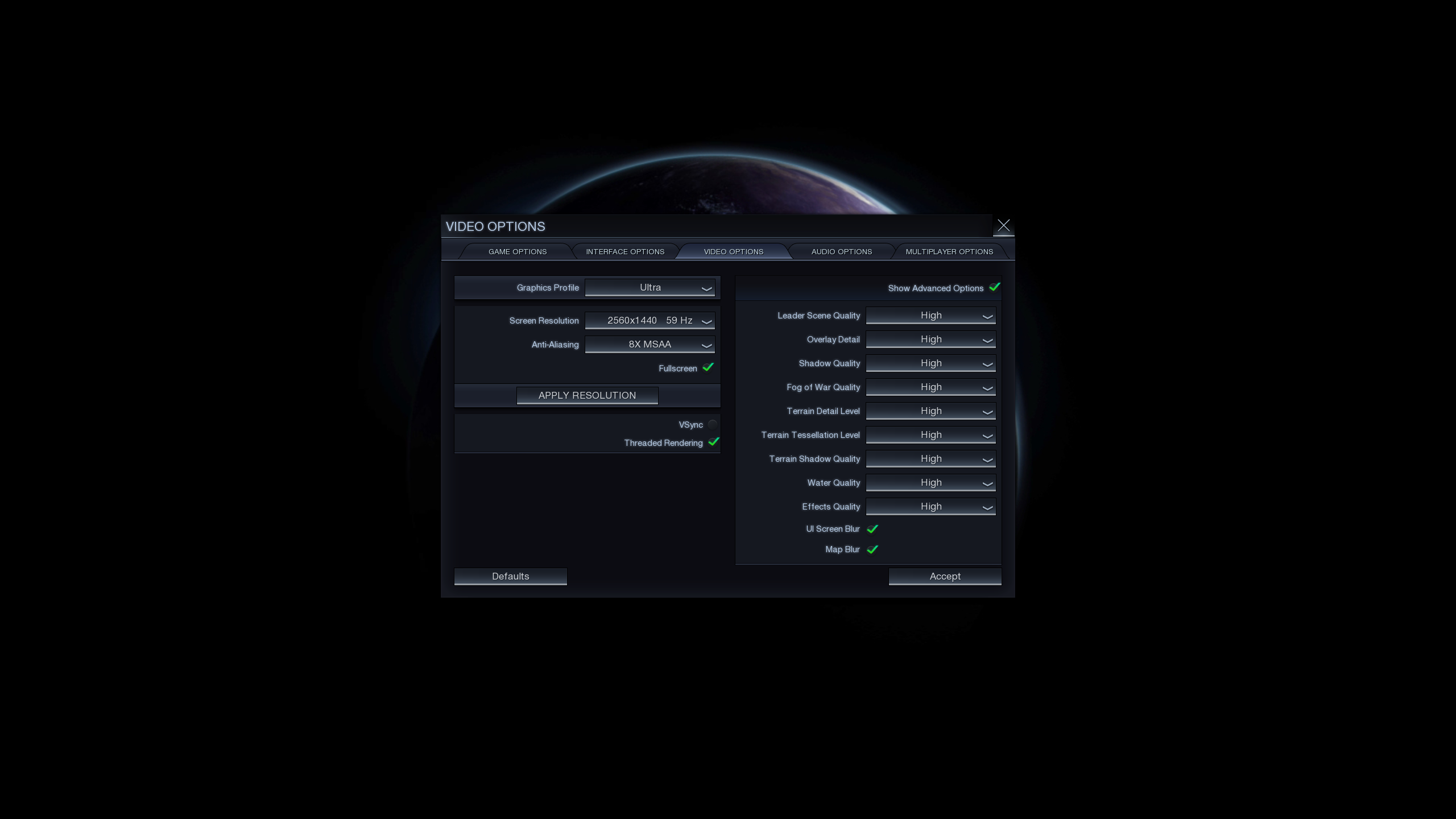Image resolution: width=1456 pixels, height=819 pixels.
Task: Click the Defaults button
Action: [x=510, y=577]
